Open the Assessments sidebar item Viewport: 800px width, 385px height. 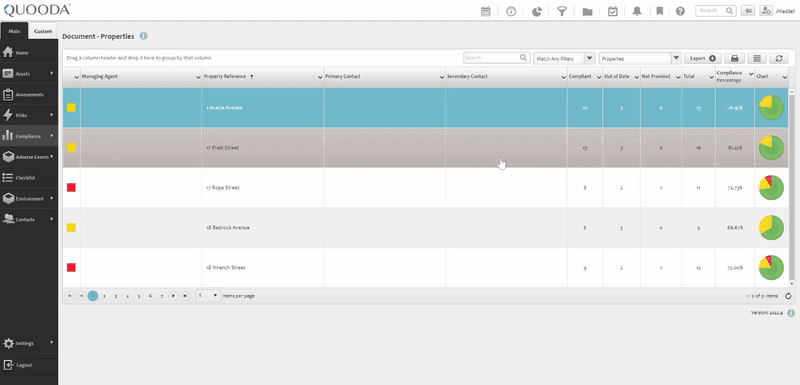click(29, 94)
